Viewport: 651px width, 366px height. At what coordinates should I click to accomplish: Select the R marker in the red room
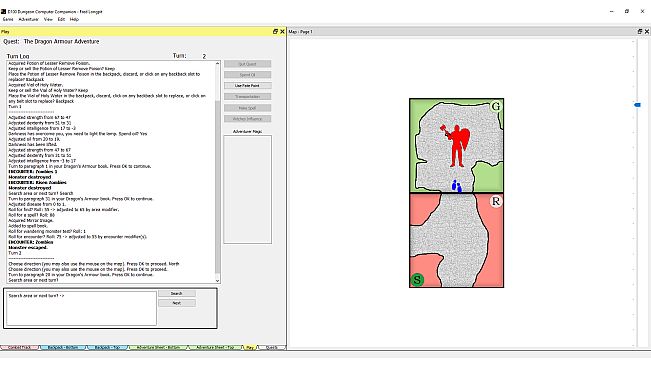point(496,202)
